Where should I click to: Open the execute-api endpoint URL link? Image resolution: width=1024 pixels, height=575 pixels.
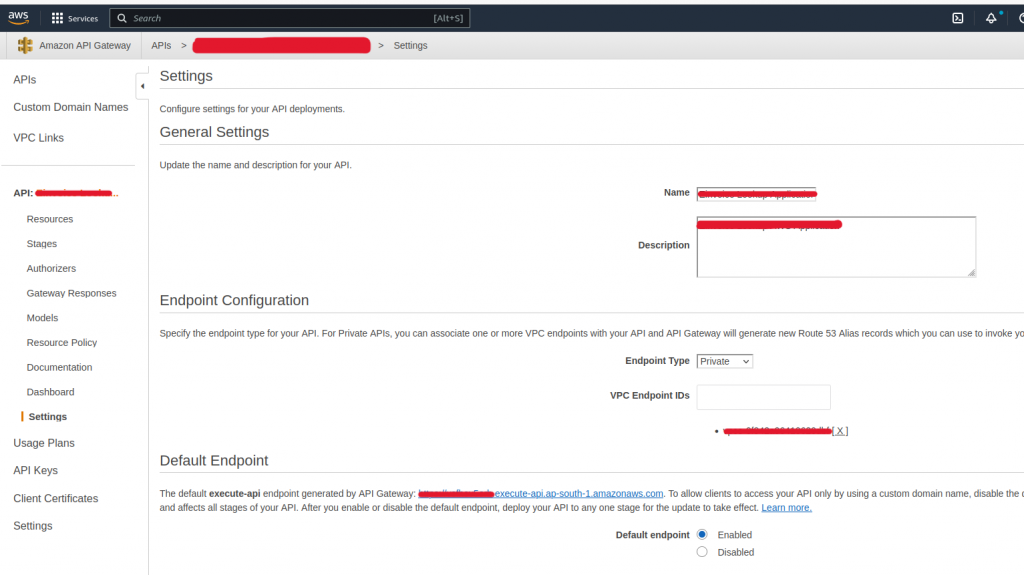[x=541, y=493]
